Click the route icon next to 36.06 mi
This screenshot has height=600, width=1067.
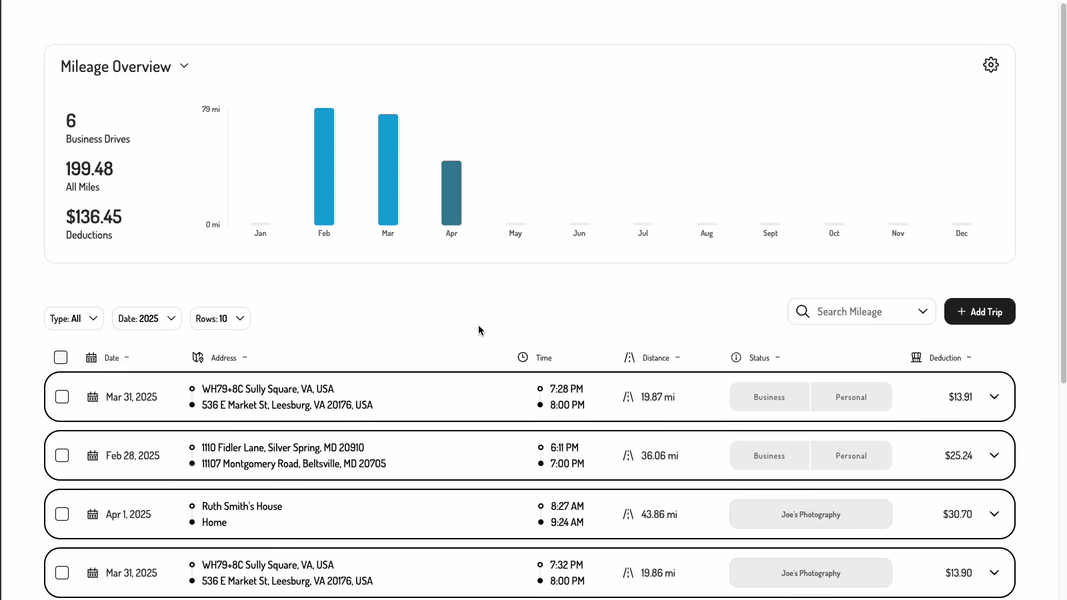pos(627,455)
